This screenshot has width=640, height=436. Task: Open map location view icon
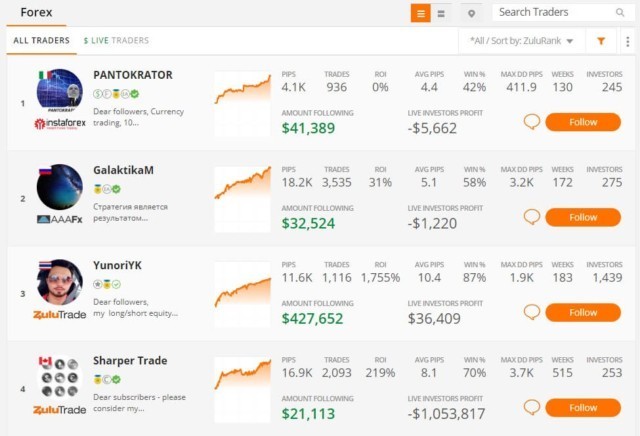point(471,13)
